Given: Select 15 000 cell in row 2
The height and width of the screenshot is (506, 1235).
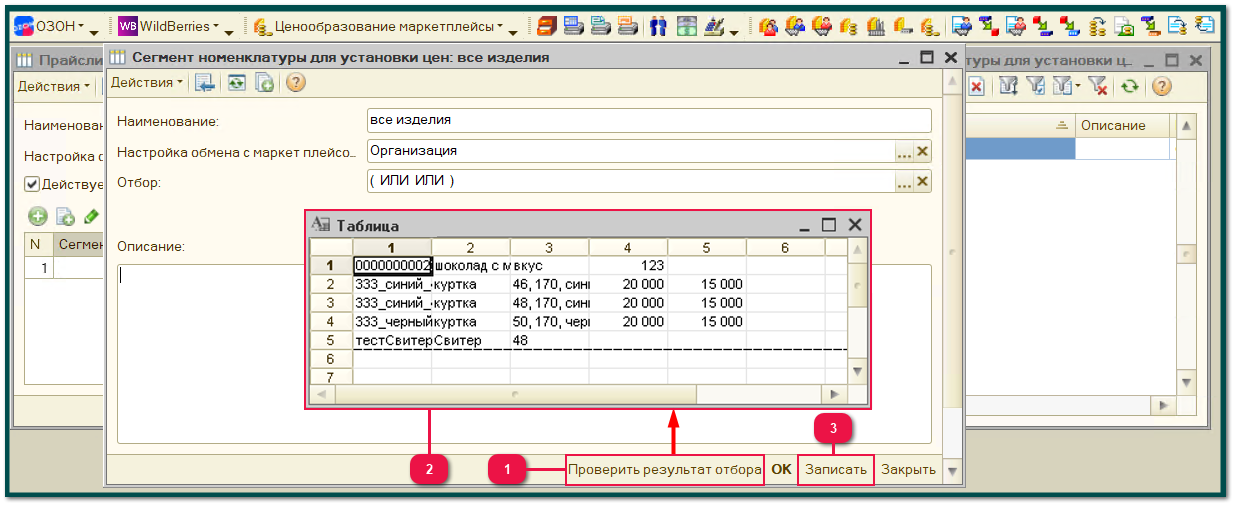Looking at the screenshot, I should (x=707, y=284).
